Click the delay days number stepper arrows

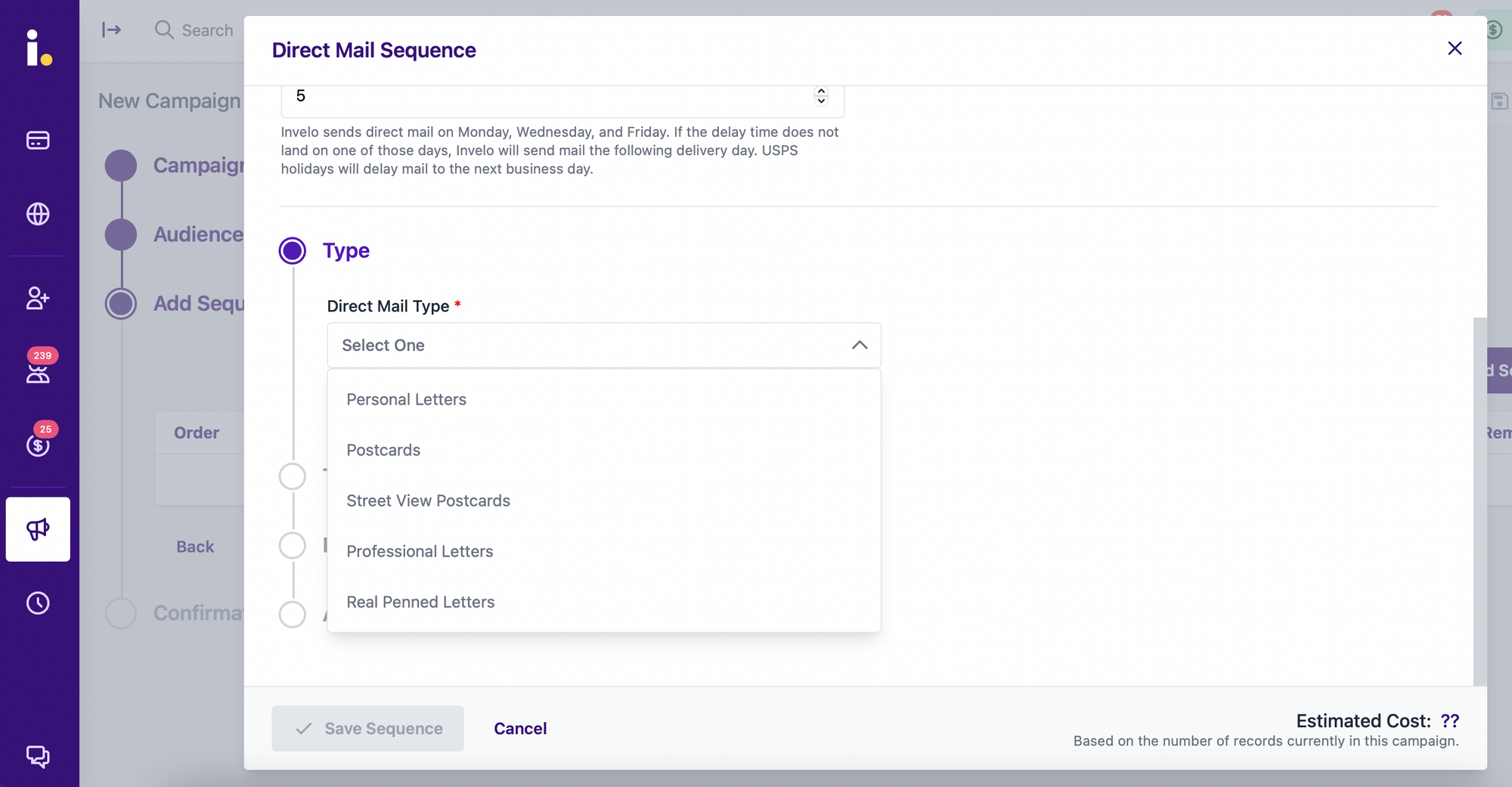point(821,96)
